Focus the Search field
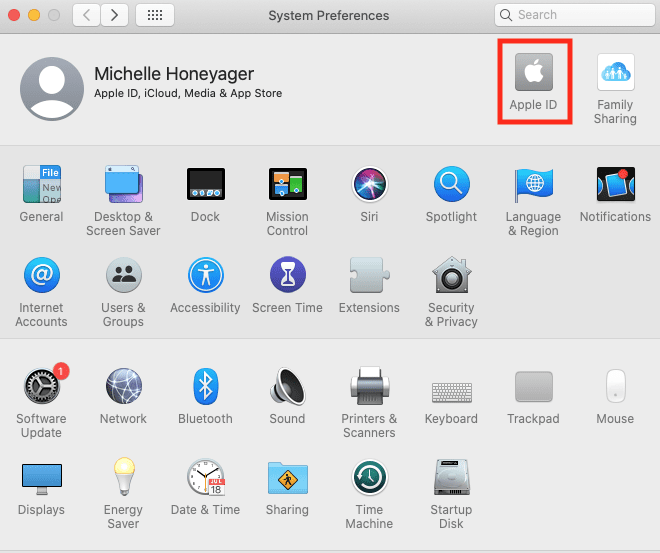The image size is (660, 553). 575,15
